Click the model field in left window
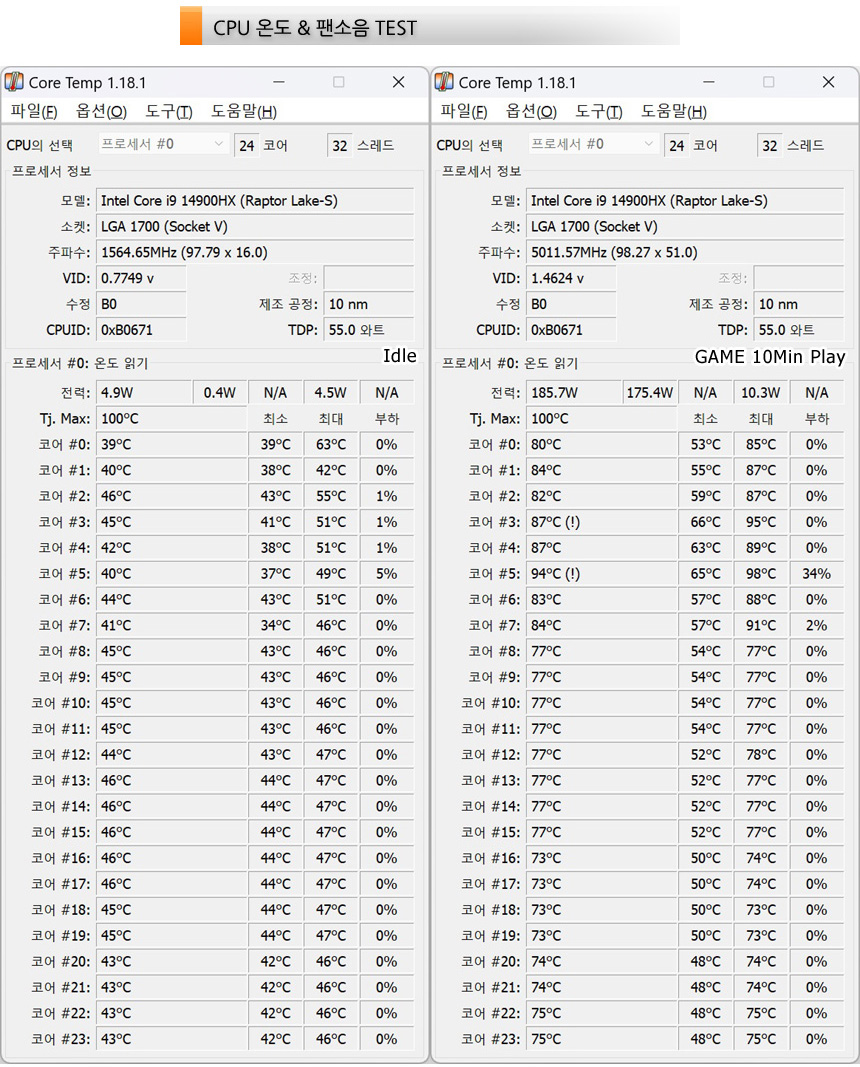860x1067 pixels. click(x=255, y=201)
